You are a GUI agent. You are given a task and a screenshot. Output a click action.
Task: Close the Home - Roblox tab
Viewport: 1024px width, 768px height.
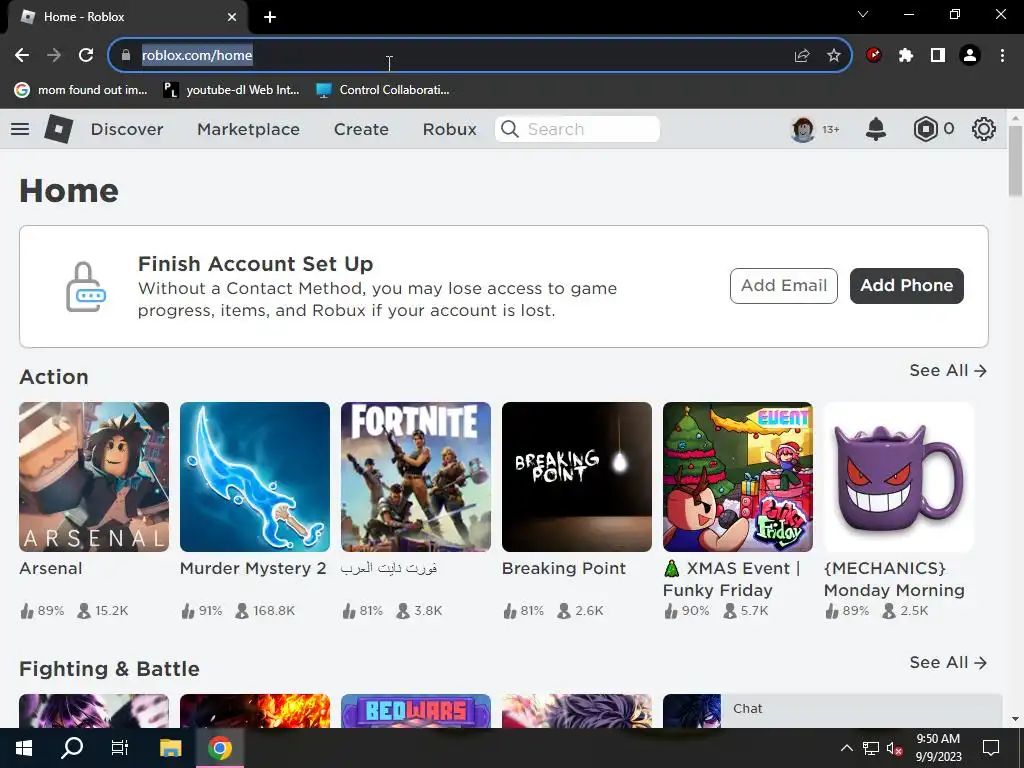(x=232, y=17)
